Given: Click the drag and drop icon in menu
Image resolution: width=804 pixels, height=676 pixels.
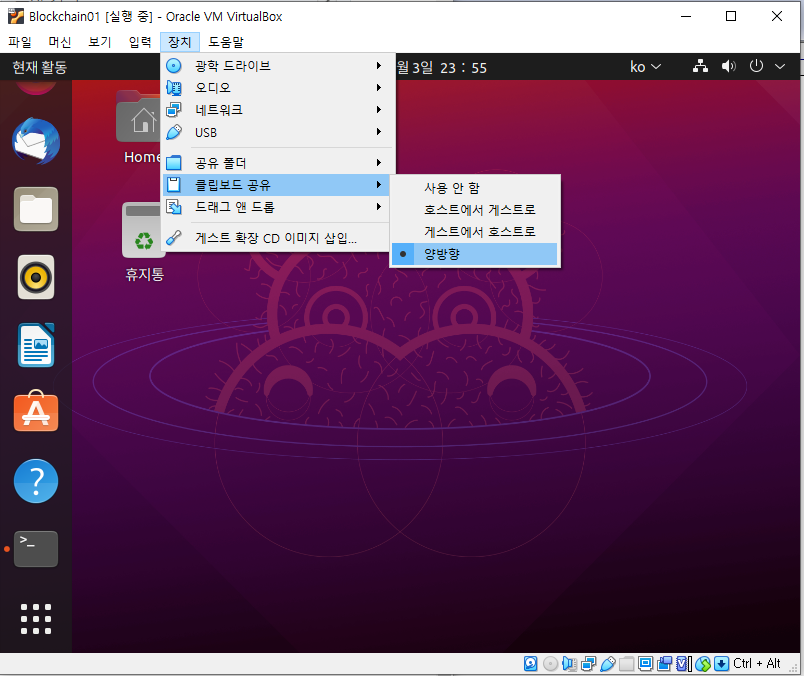Looking at the screenshot, I should (174, 207).
